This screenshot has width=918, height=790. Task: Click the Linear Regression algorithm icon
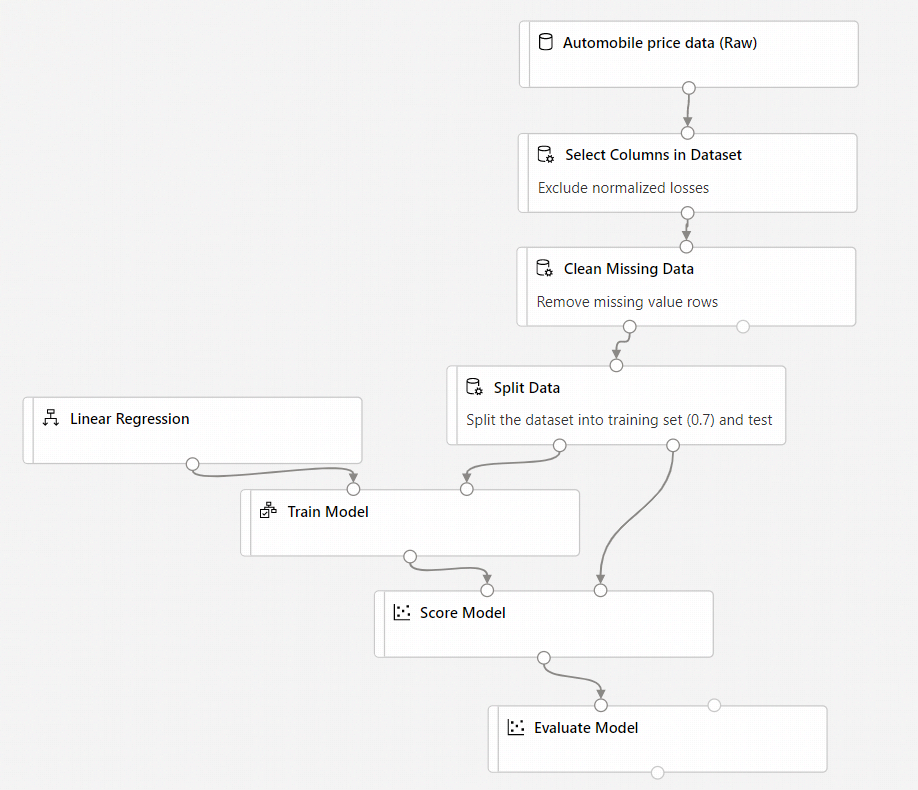[x=51, y=419]
